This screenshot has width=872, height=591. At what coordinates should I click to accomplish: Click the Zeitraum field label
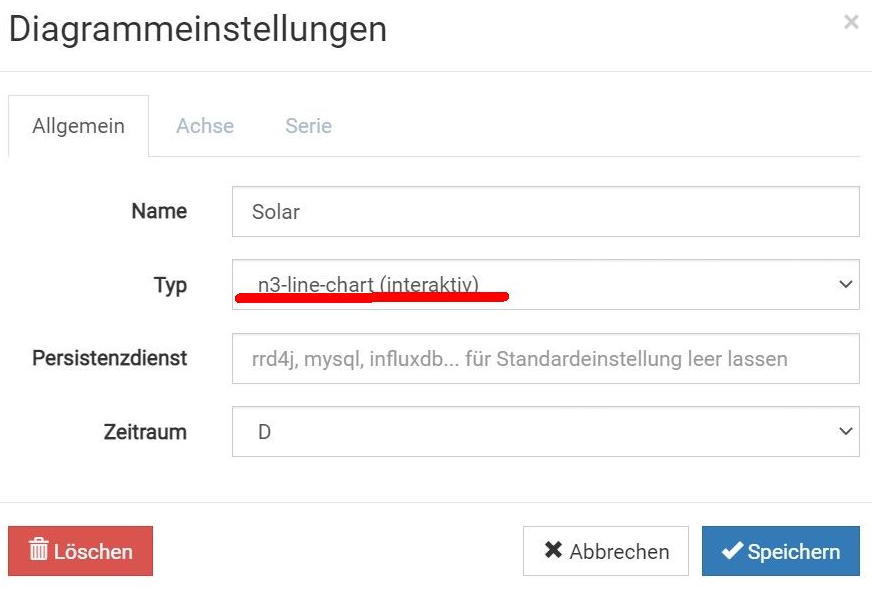click(x=145, y=432)
